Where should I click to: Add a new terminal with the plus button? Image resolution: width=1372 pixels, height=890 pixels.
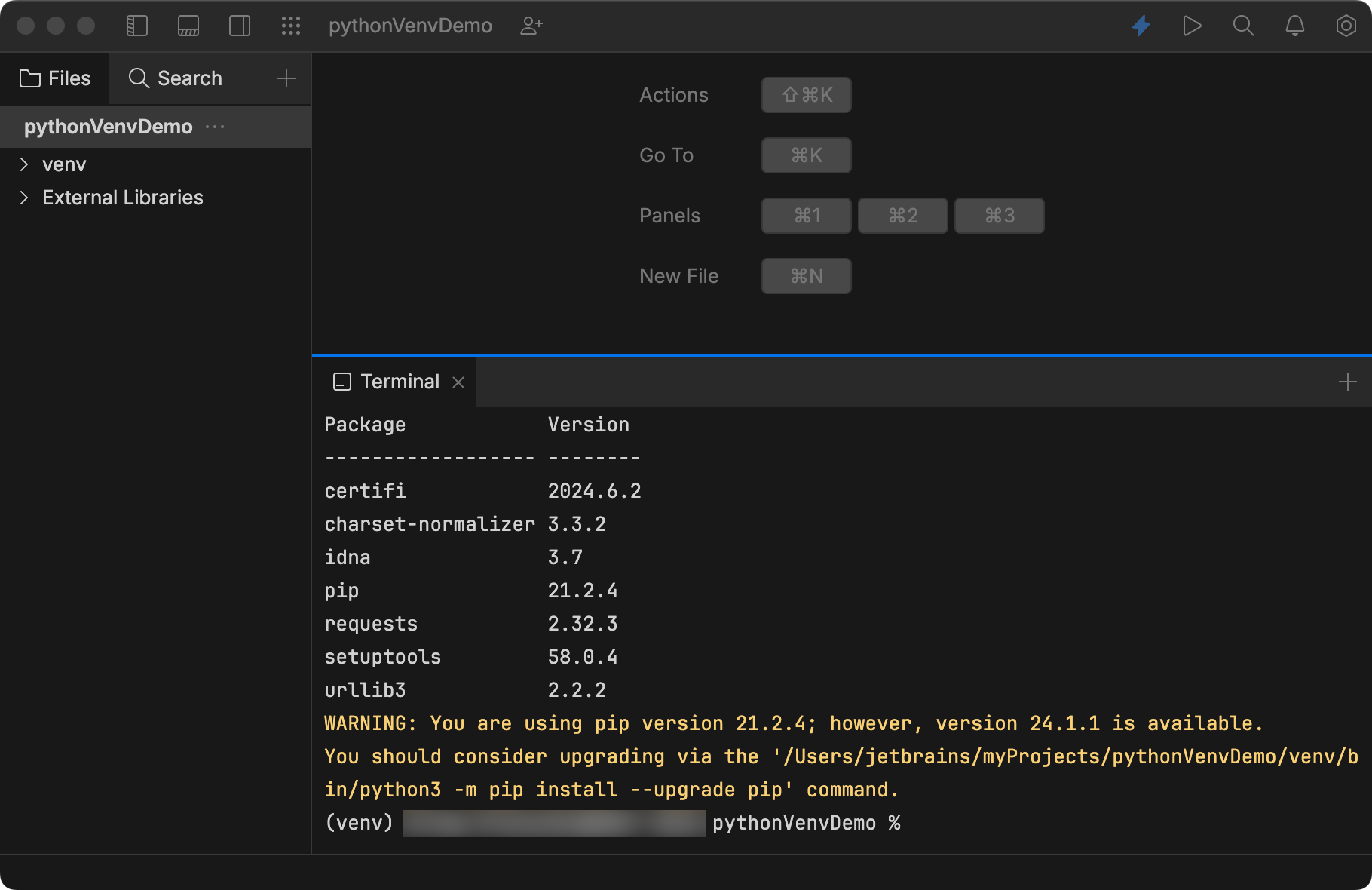(x=1347, y=382)
